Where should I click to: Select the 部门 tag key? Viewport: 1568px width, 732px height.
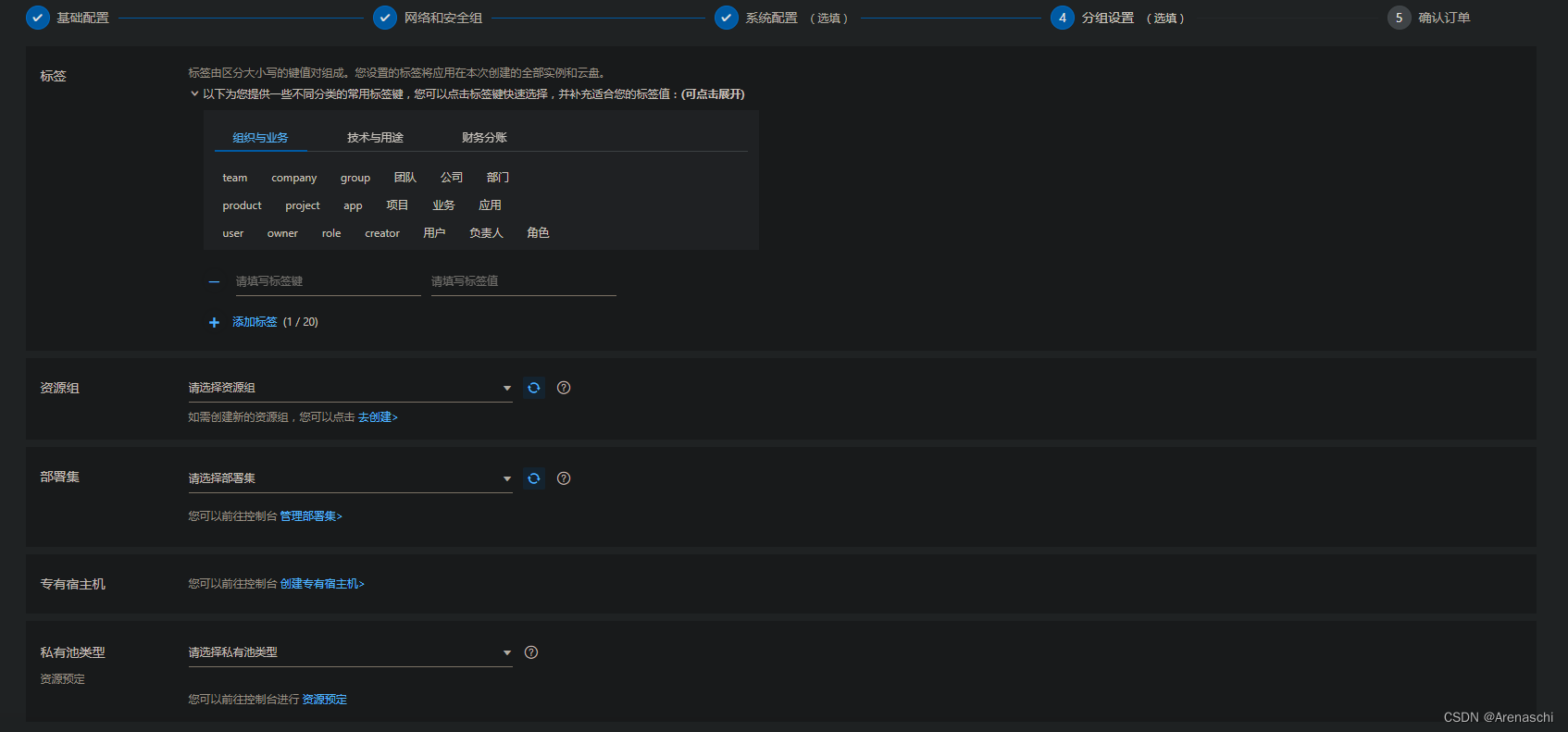[x=498, y=178]
